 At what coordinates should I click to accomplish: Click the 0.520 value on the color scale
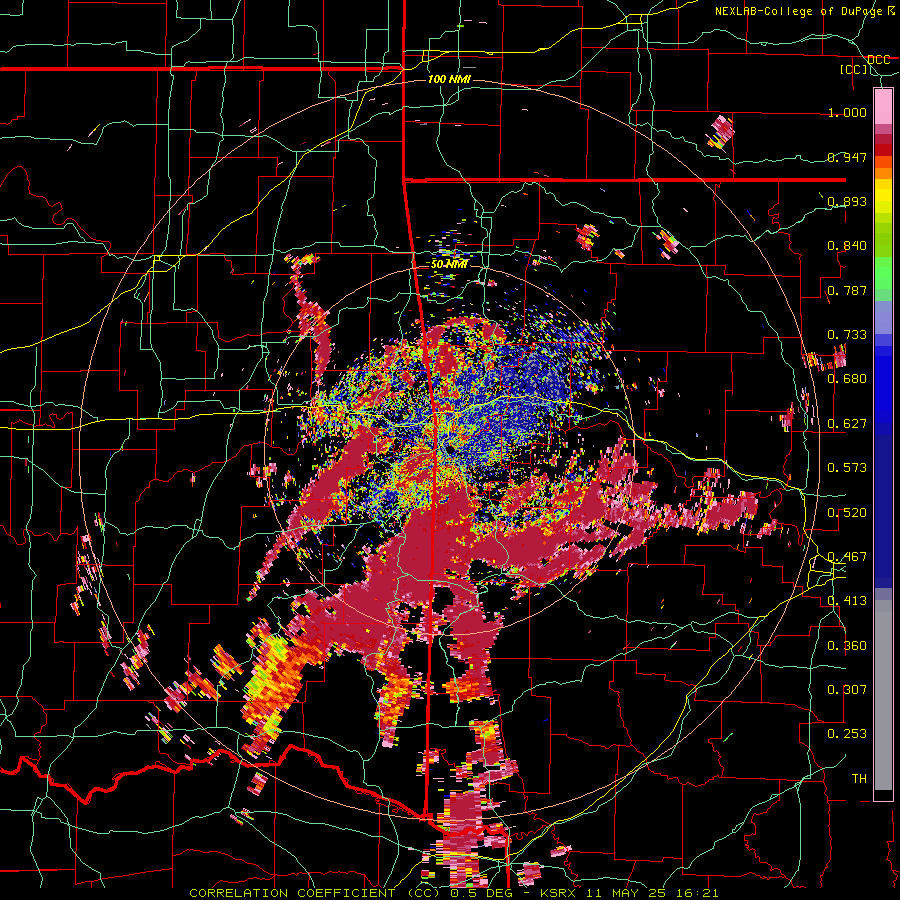tap(847, 513)
